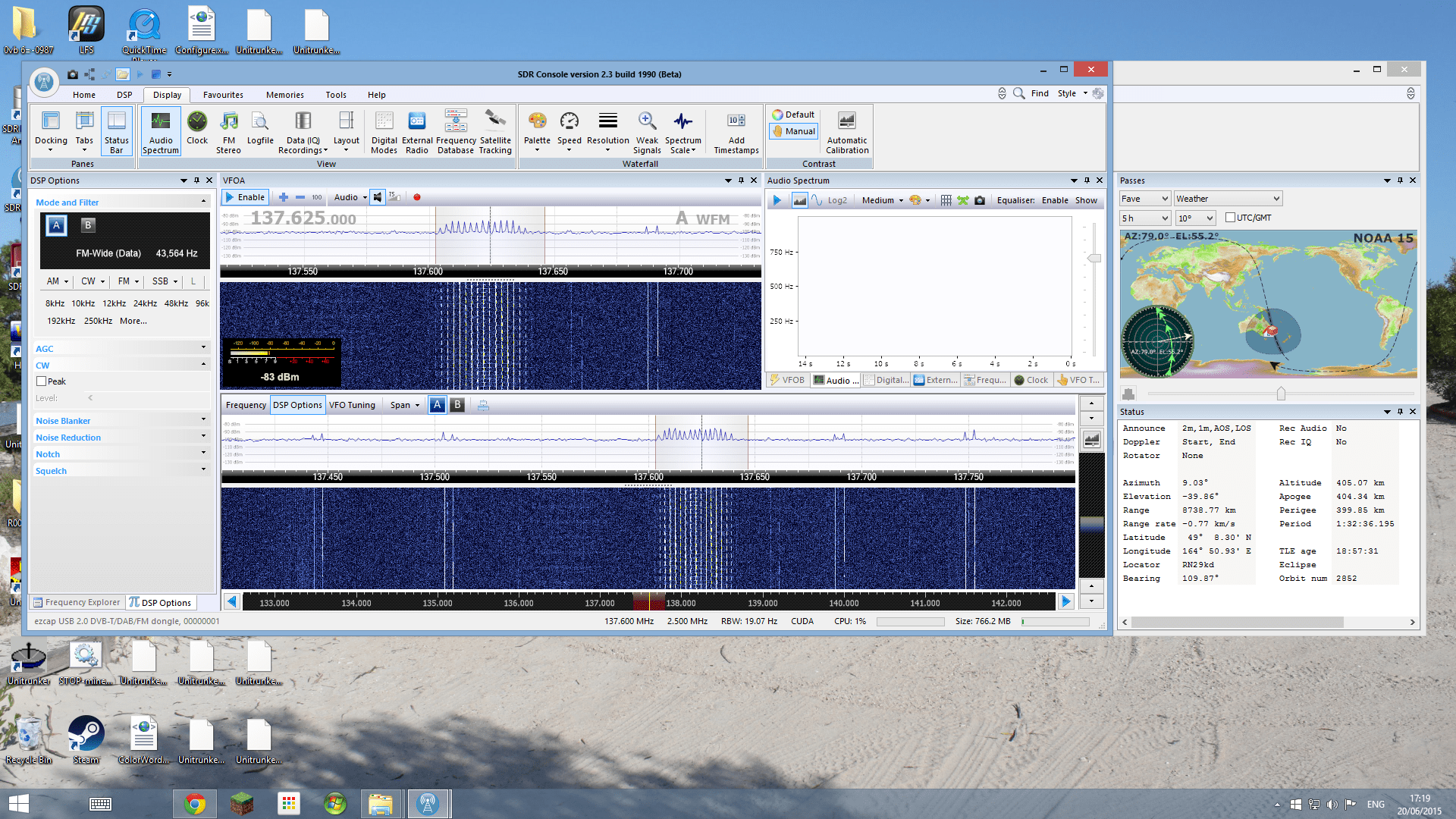The height and width of the screenshot is (819, 1456).
Task: Enable the Peak checkbox under CW
Action: [42, 381]
